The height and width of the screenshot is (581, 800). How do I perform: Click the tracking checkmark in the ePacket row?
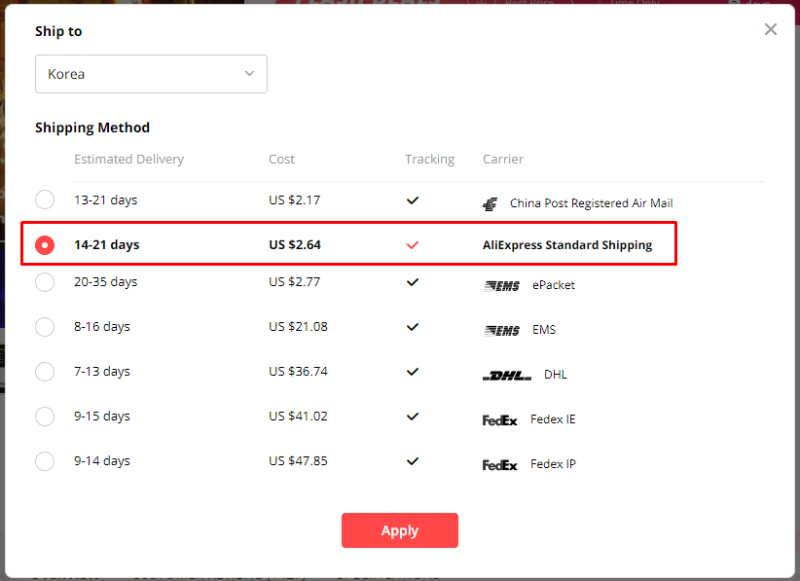pyautogui.click(x=412, y=282)
